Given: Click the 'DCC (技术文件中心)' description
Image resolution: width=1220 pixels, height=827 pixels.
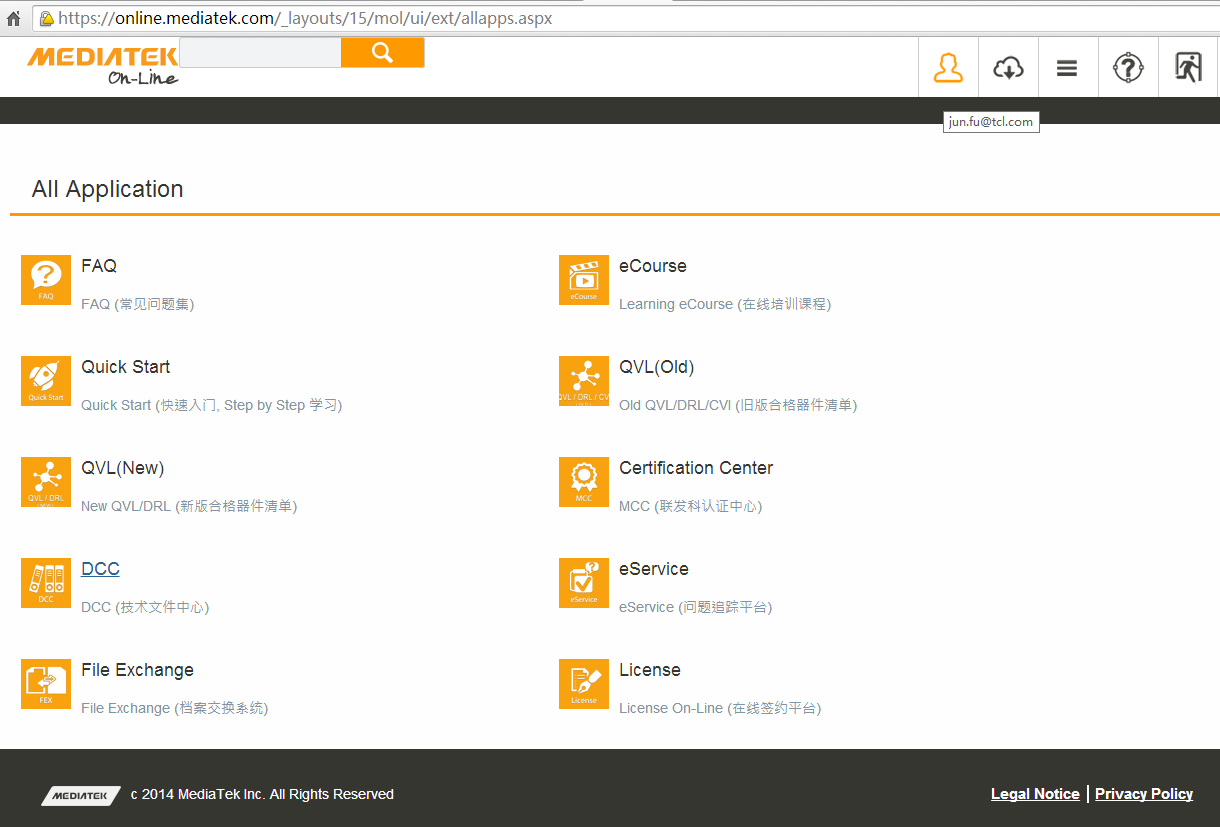Looking at the screenshot, I should (145, 607).
